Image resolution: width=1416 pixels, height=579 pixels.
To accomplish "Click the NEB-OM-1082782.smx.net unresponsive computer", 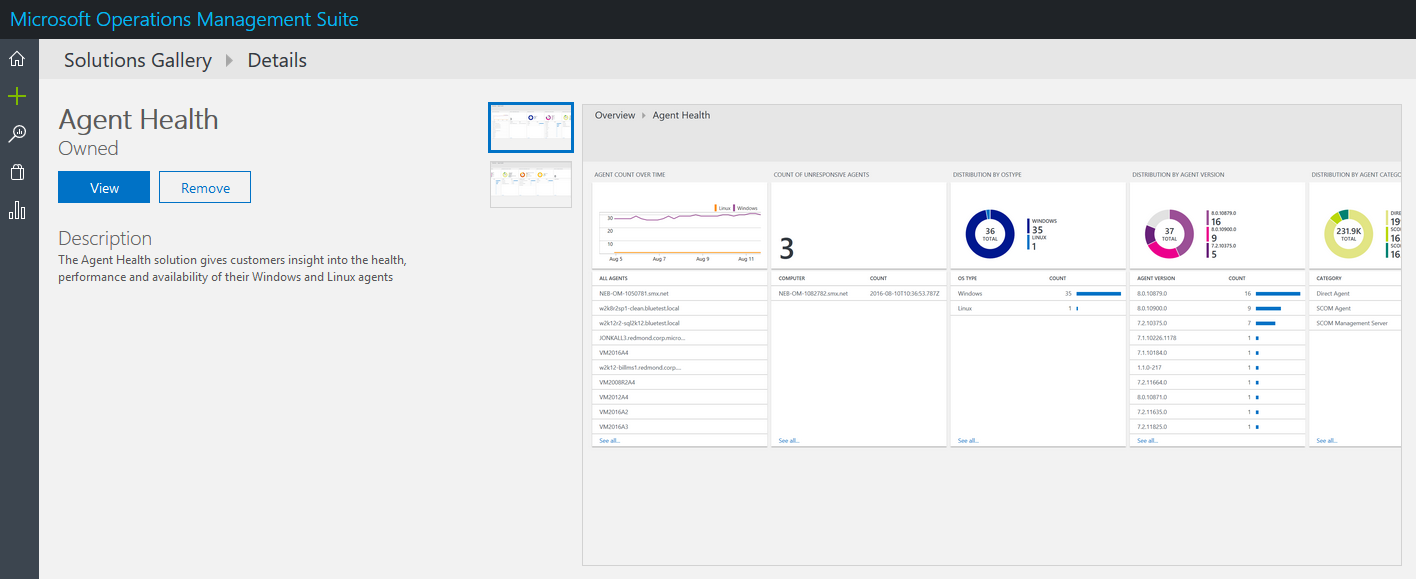I will coord(859,294).
